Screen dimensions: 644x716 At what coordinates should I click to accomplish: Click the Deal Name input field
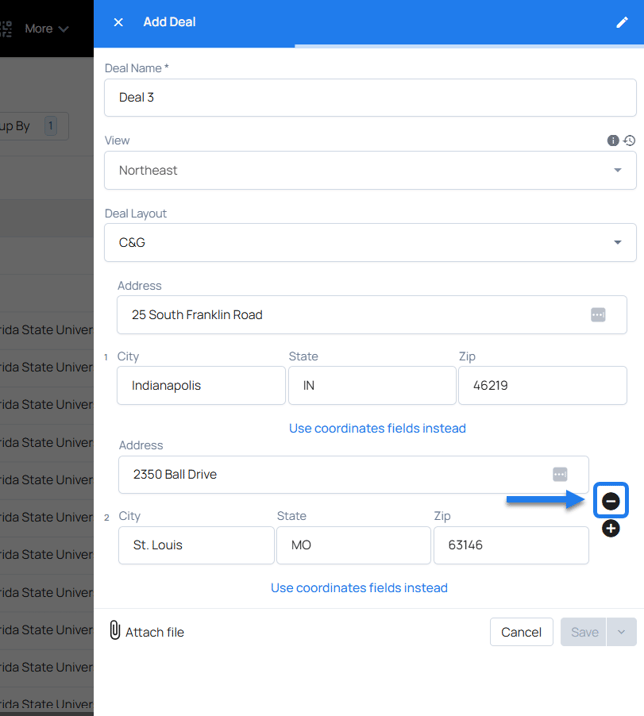click(x=370, y=98)
